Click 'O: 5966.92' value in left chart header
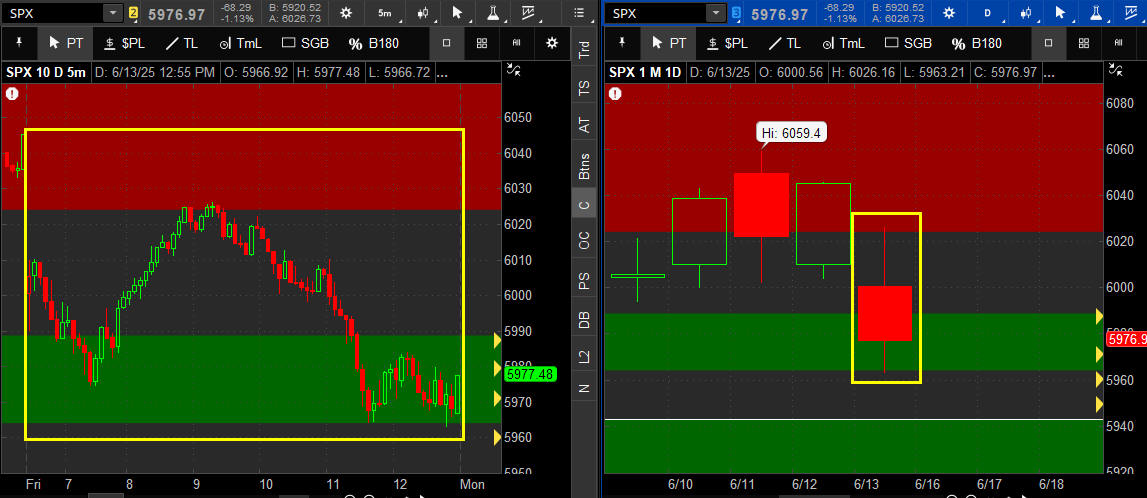The width and height of the screenshot is (1147, 498). pyautogui.click(x=257, y=72)
